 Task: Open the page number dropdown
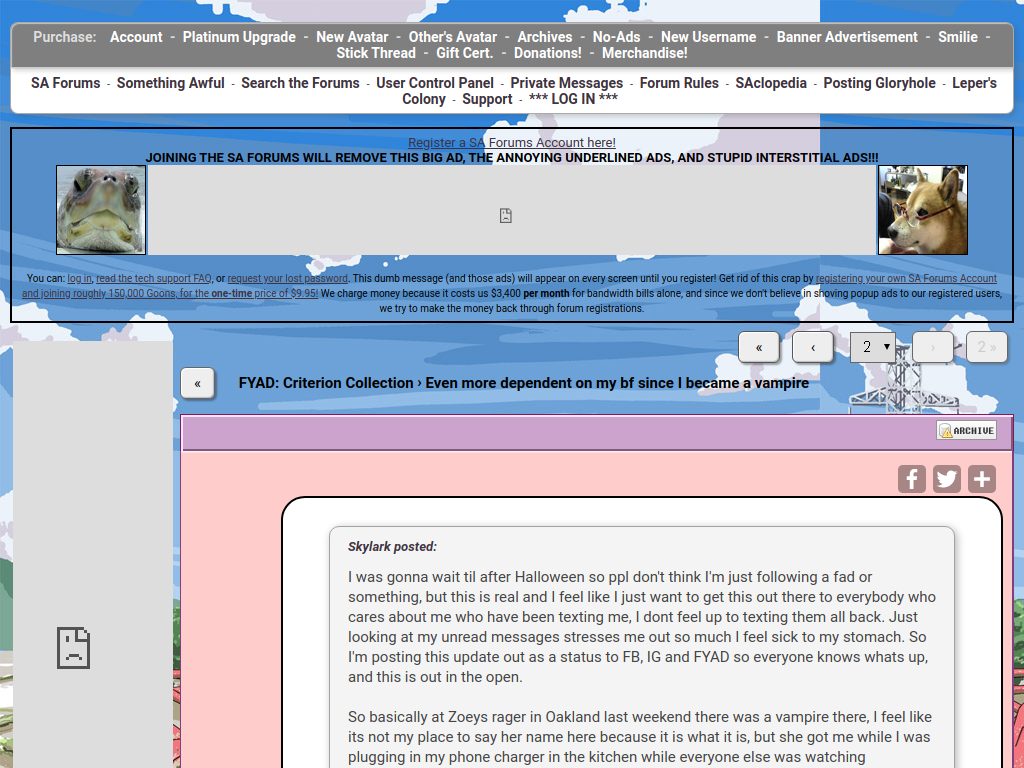click(872, 347)
